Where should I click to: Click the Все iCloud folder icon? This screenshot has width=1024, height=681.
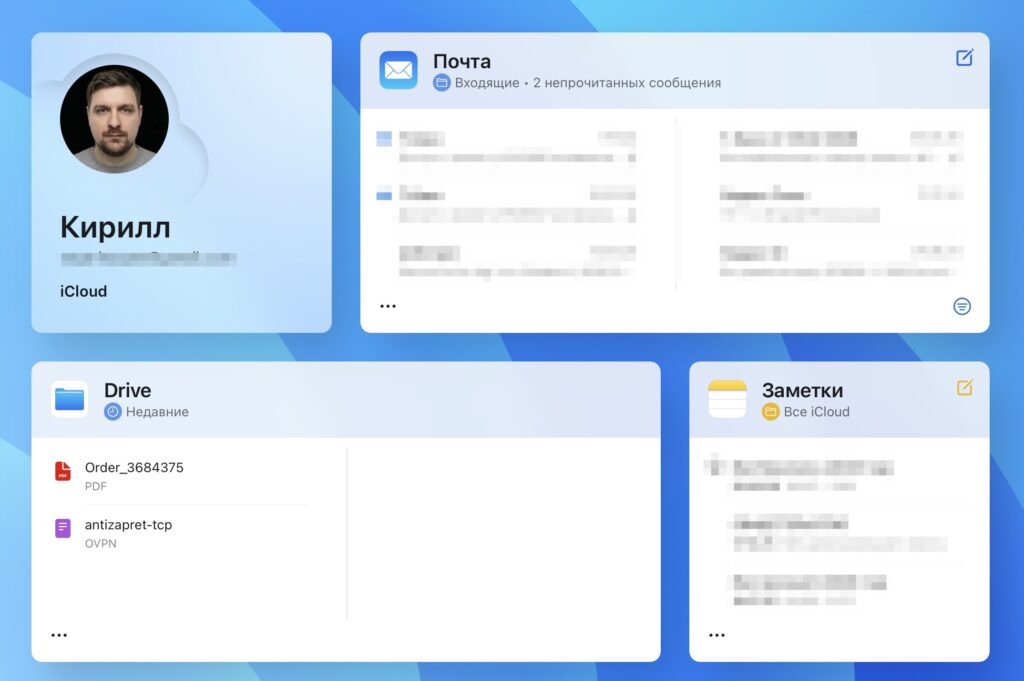[771, 412]
